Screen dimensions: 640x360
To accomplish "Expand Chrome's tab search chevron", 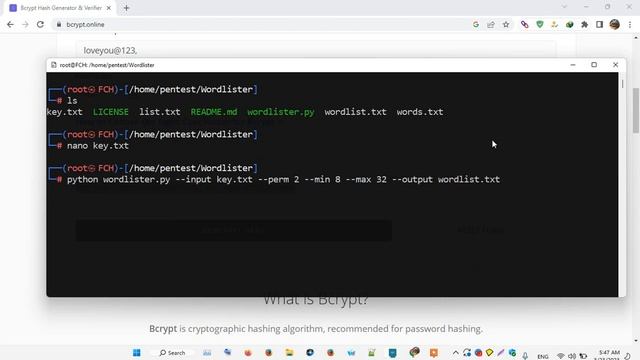I will coord(564,7).
